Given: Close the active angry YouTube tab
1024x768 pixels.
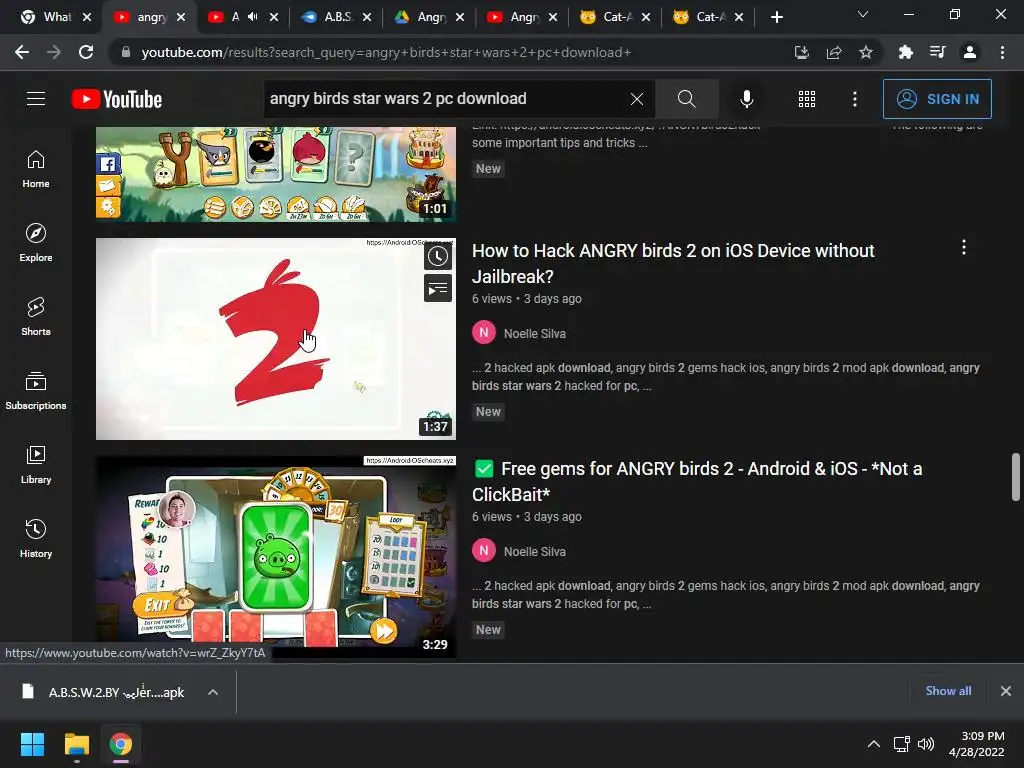Looking at the screenshot, I should point(181,17).
